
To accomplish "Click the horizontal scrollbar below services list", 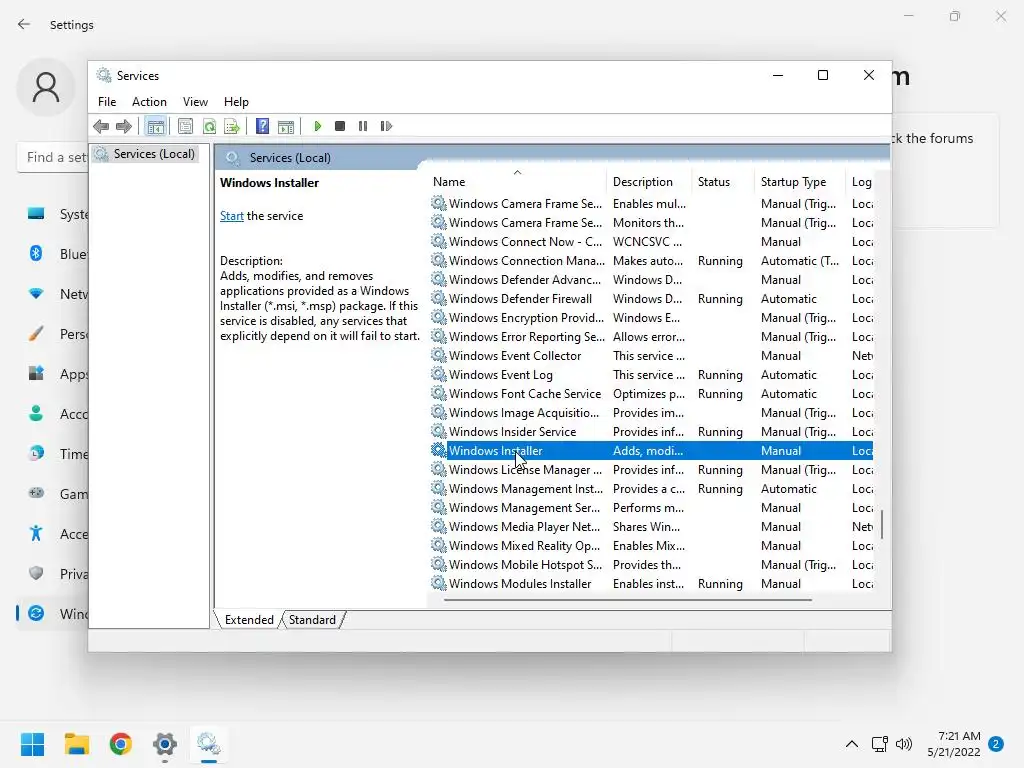I will tap(628, 600).
